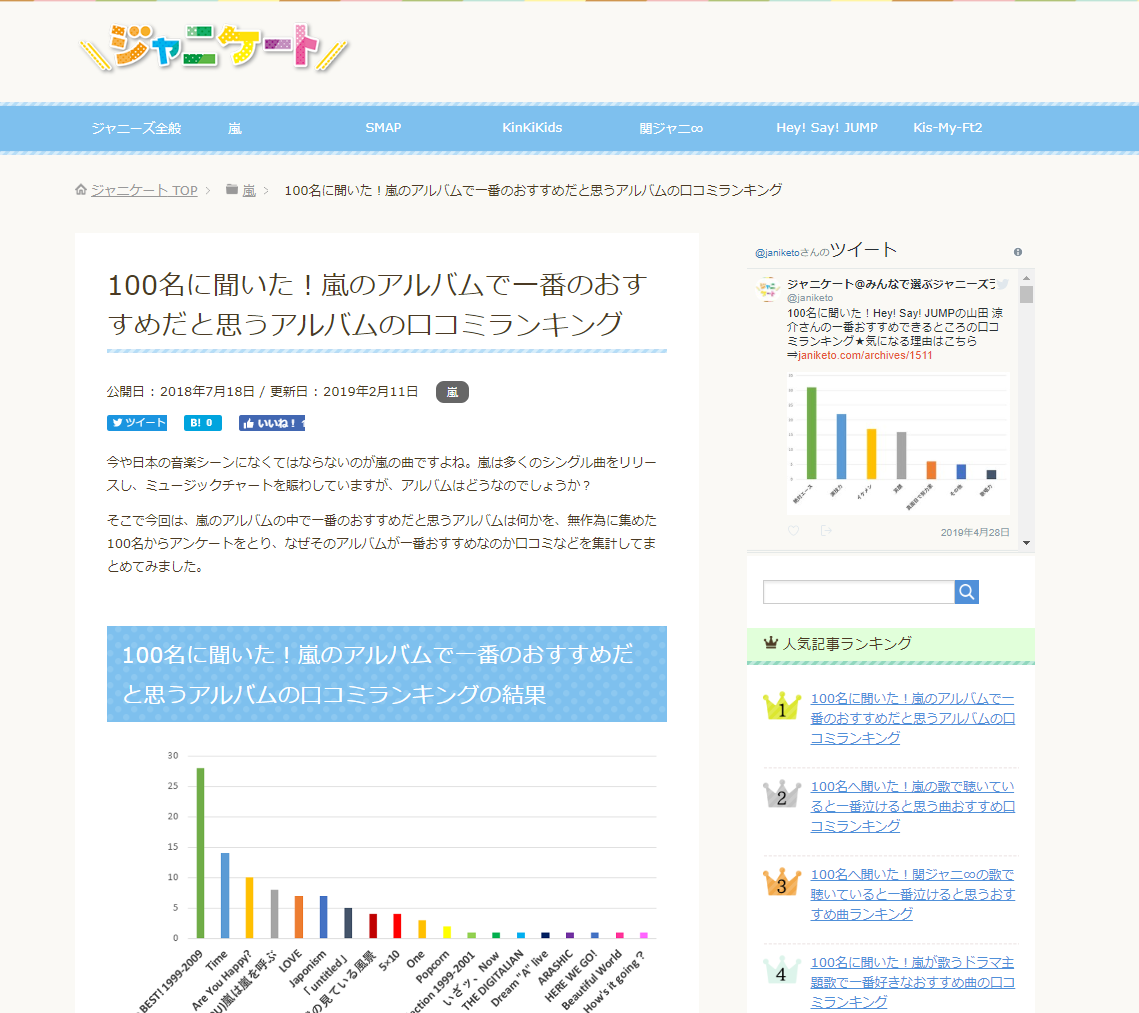Click the Twitter widget info icon
The width and height of the screenshot is (1139, 1013).
coord(1018,252)
